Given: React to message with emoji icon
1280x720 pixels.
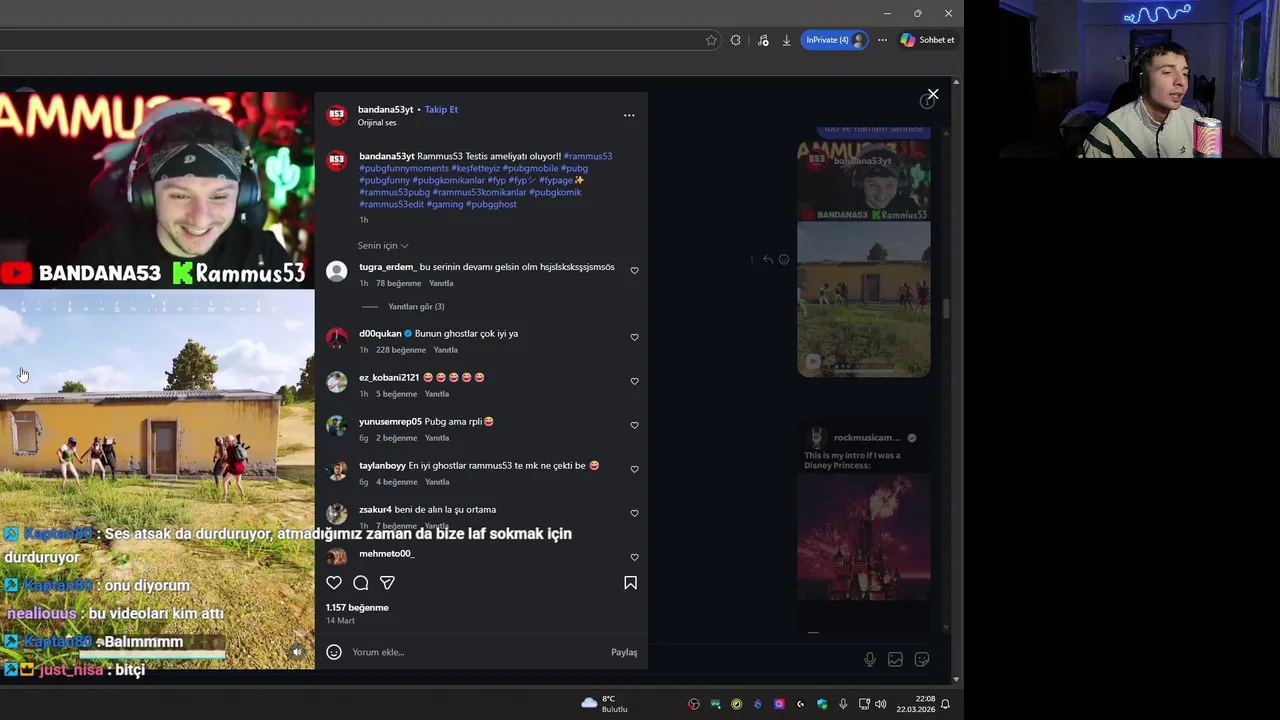Looking at the screenshot, I should click(x=784, y=259).
